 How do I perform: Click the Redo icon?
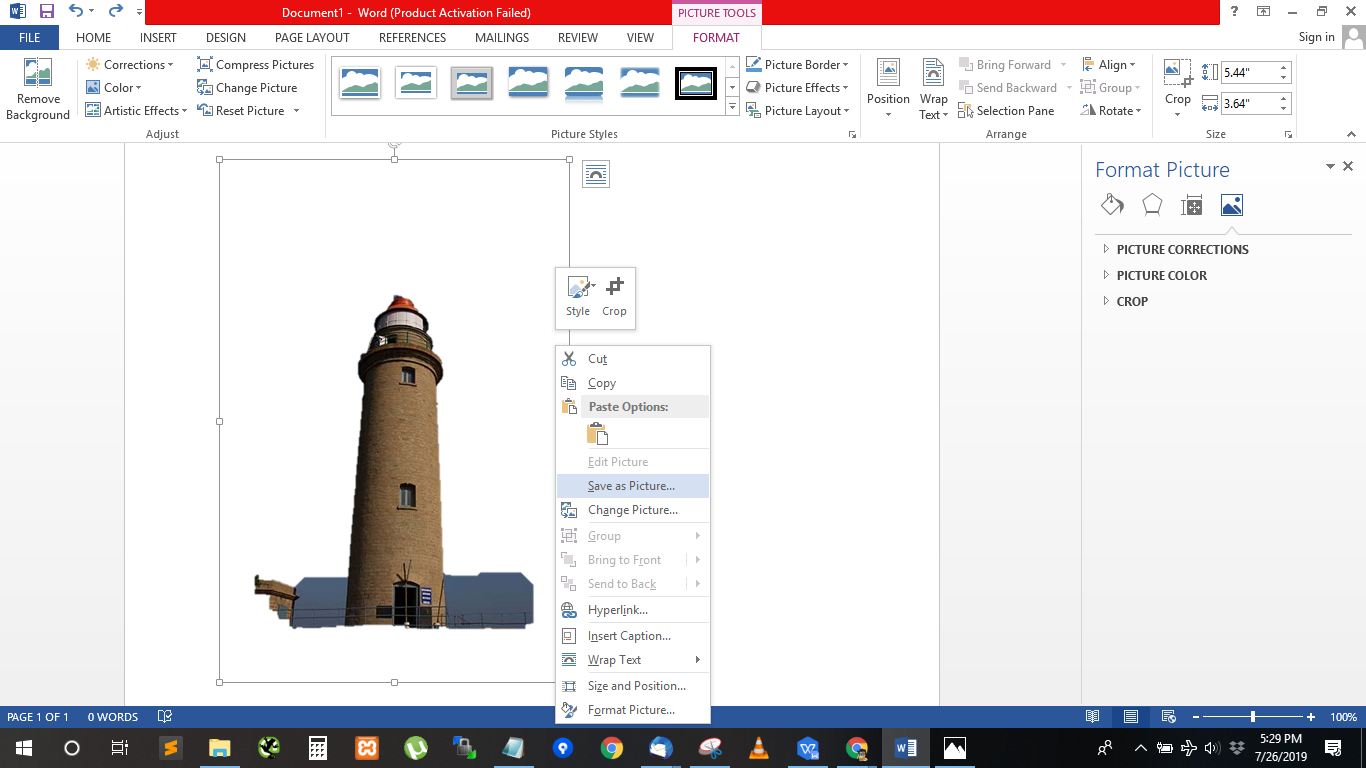115,12
